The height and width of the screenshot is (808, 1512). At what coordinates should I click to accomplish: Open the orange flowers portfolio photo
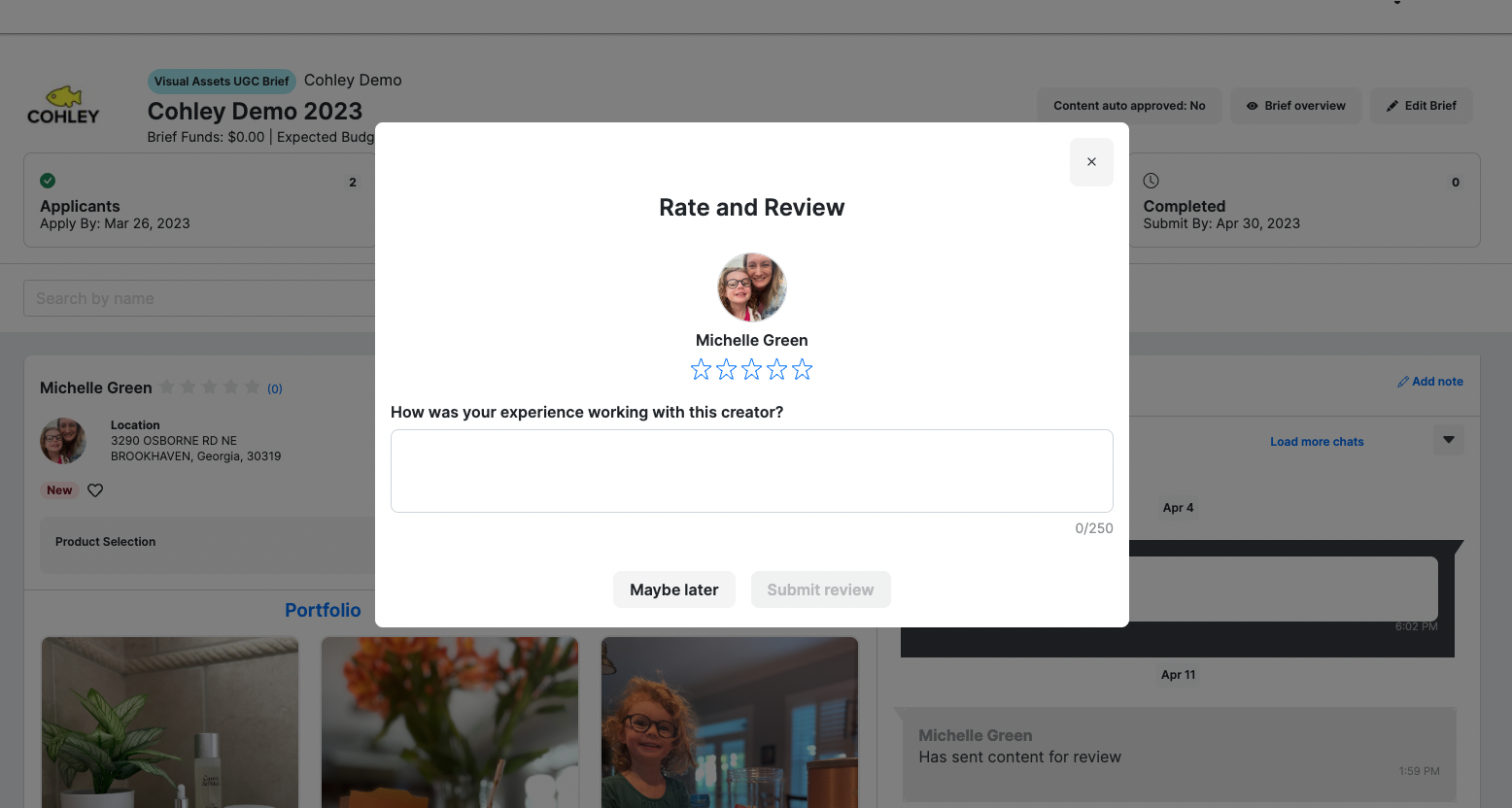coord(450,723)
